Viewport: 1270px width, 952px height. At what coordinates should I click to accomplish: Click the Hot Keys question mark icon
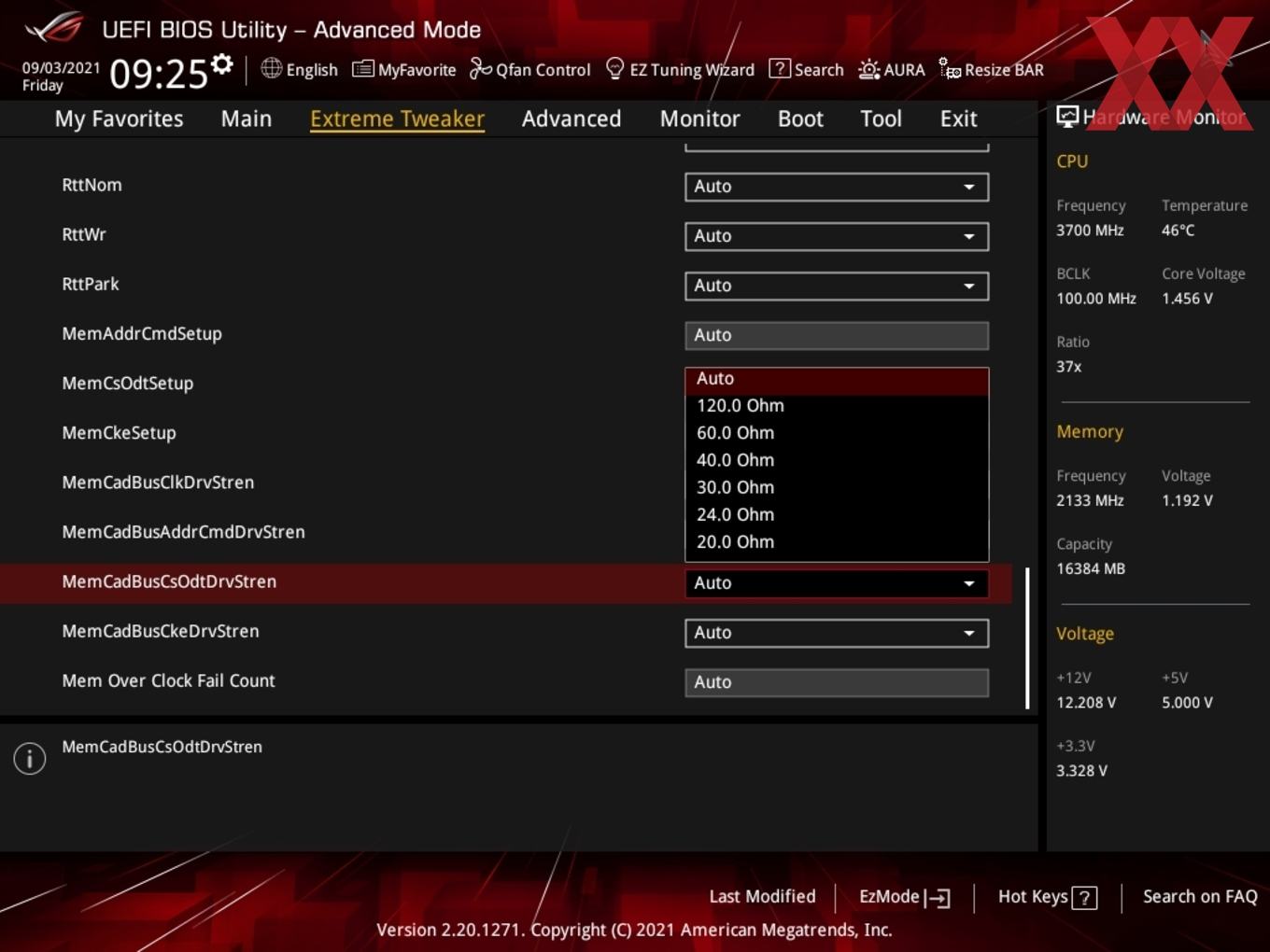click(1084, 898)
